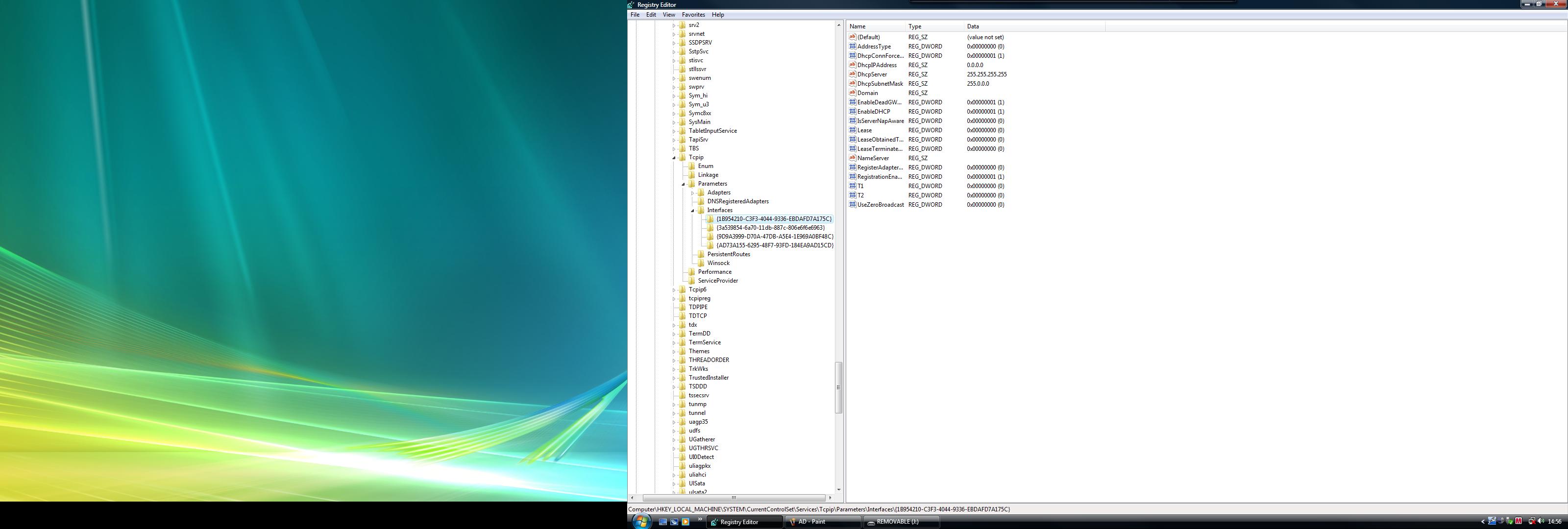Select {1B954210-C3F3-4044-9336-EBDAFD7A175C} interface key

tap(774, 218)
